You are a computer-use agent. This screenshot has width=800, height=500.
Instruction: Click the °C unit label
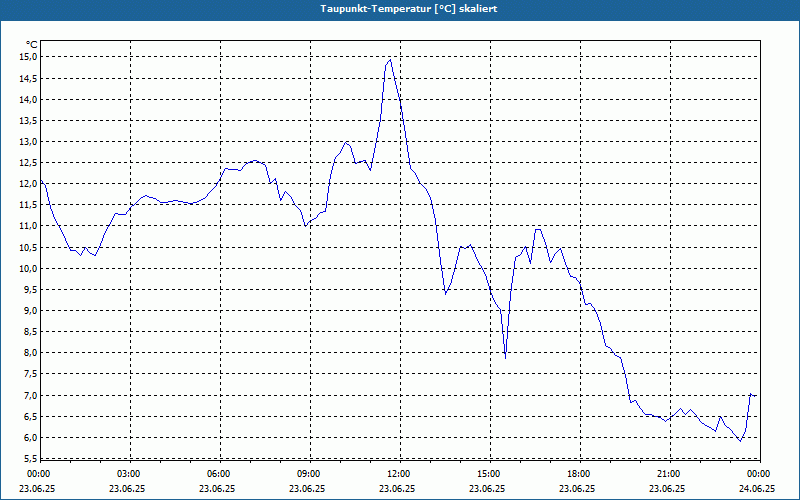pyautogui.click(x=32, y=45)
